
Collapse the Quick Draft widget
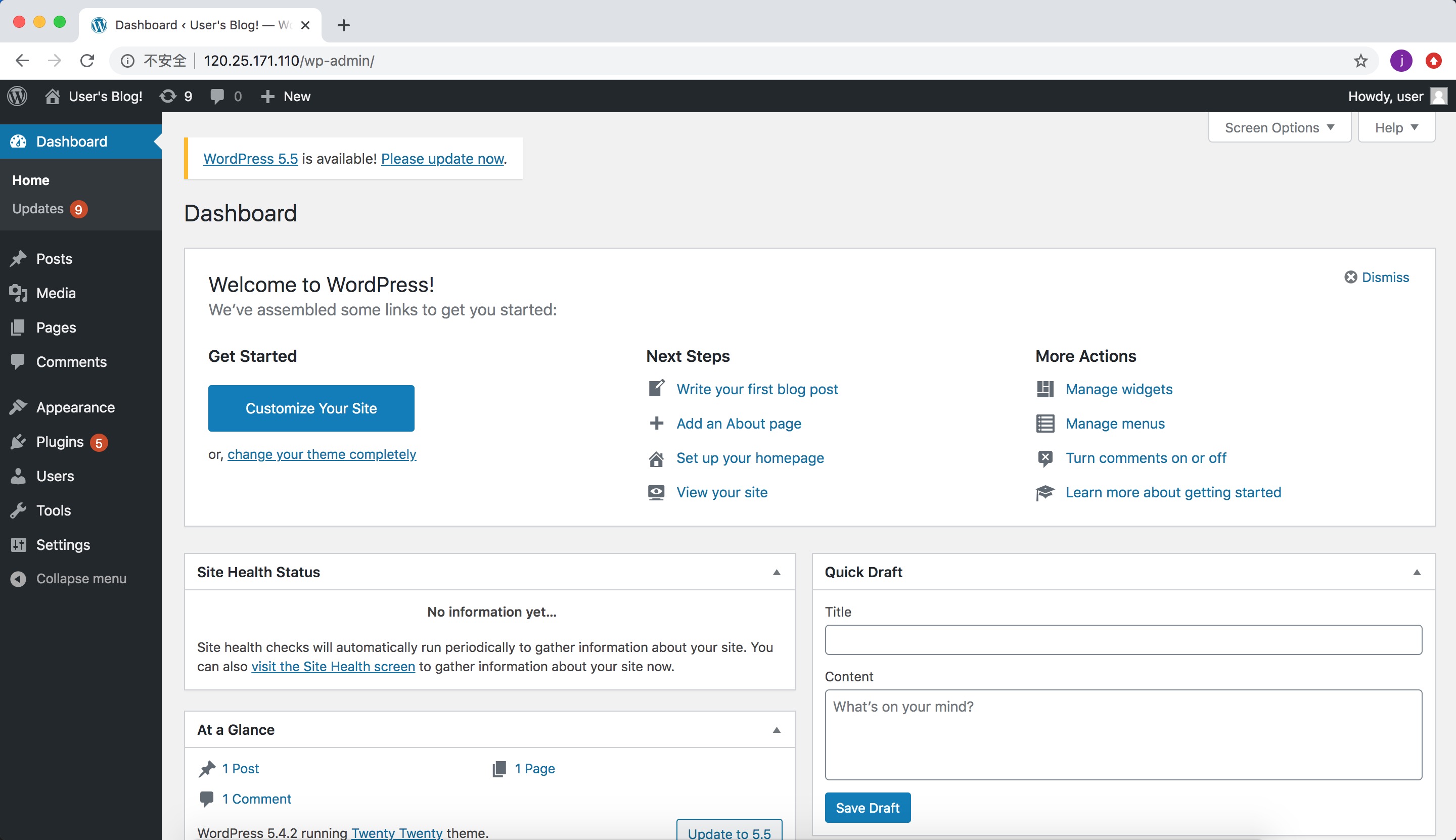click(x=1416, y=572)
